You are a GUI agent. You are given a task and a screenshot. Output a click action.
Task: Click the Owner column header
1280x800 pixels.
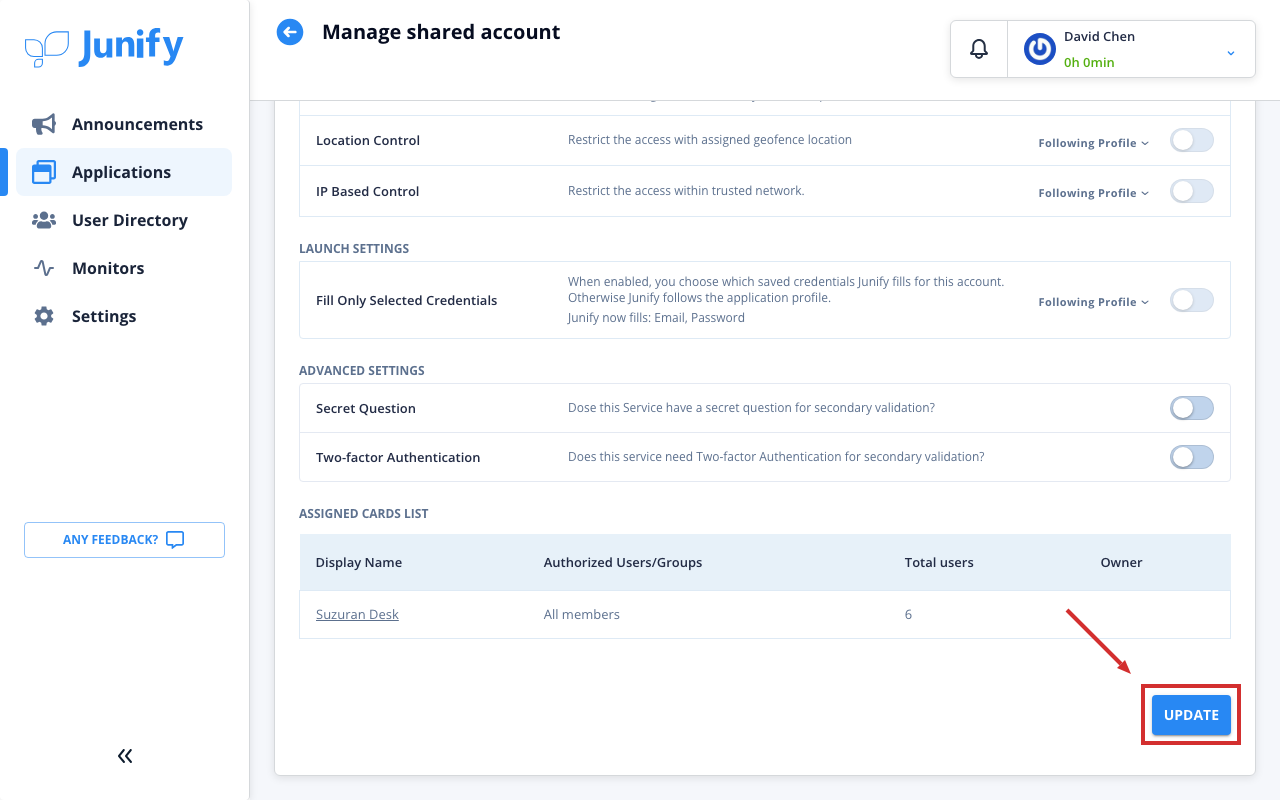[x=1121, y=562]
